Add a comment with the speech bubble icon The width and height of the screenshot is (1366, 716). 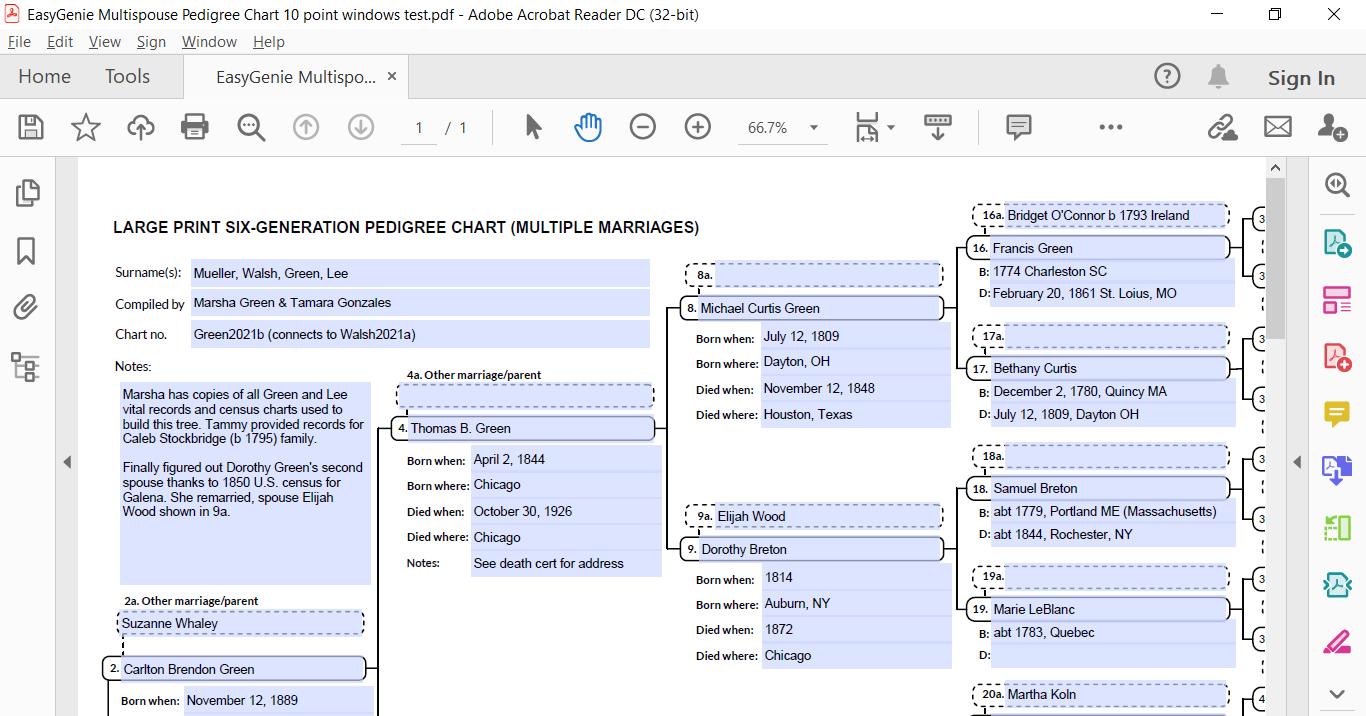point(1018,127)
